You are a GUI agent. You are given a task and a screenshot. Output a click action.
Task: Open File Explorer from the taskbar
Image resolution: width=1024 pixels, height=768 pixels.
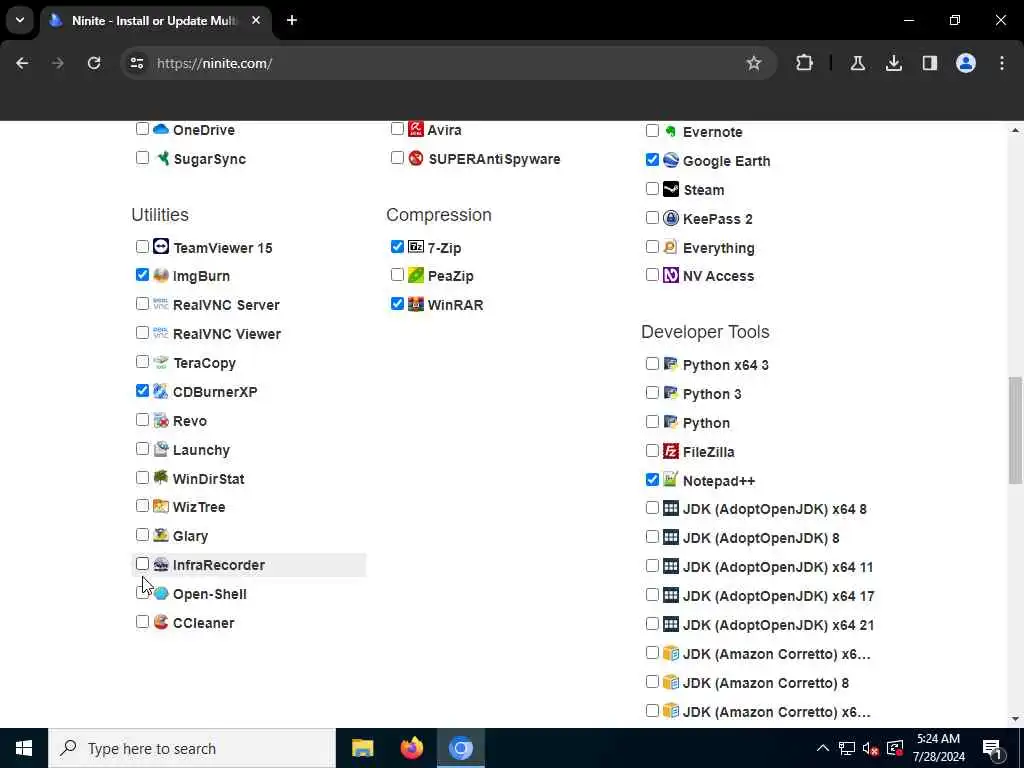pos(362,748)
